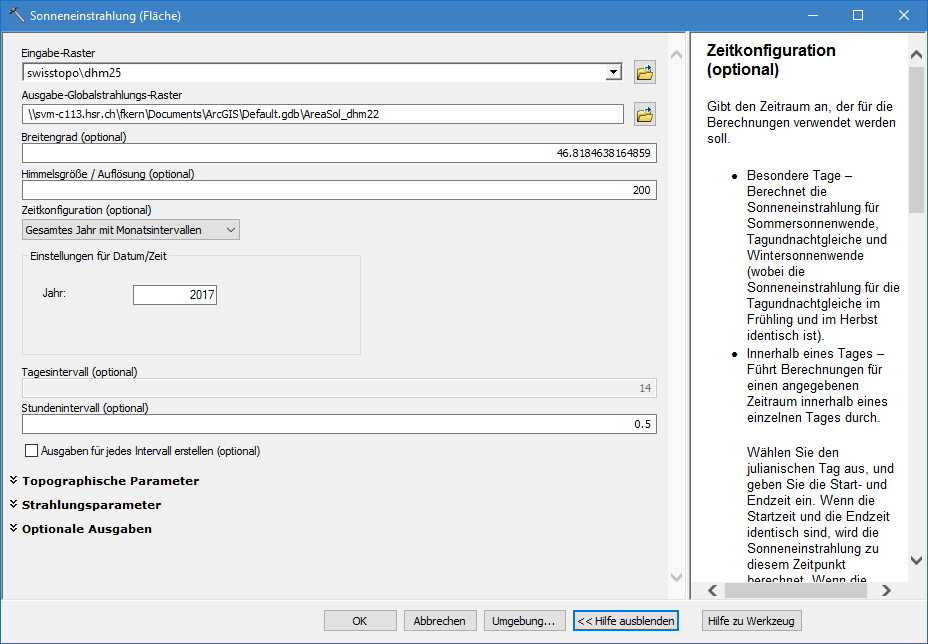
Task: Click into the Jahr input field
Action: [x=175, y=295]
